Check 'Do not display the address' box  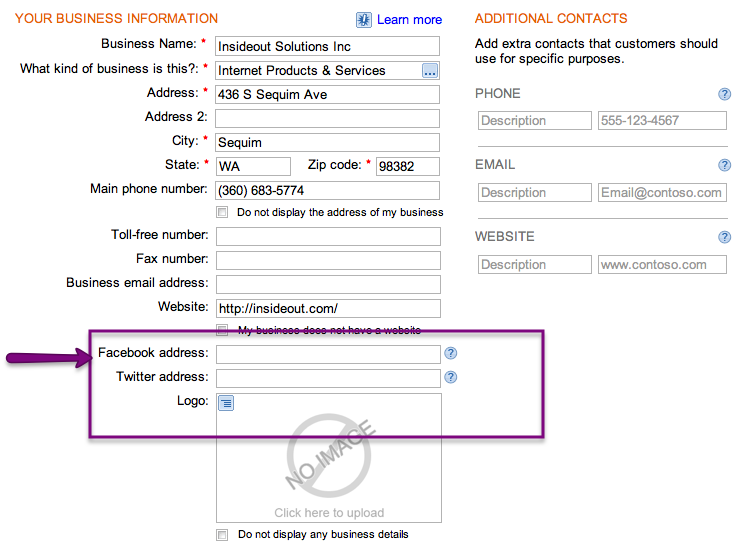222,213
